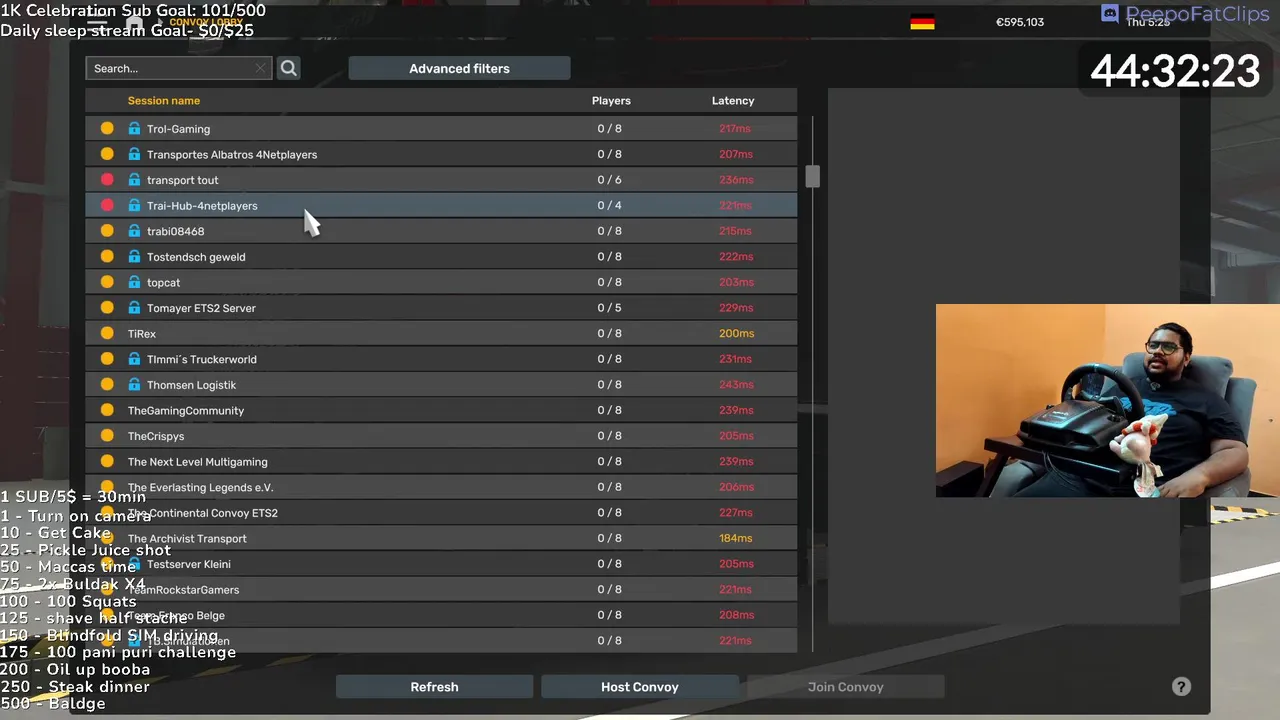The width and height of the screenshot is (1280, 720).
Task: Click lock icon of transport tout
Action: coord(134,180)
